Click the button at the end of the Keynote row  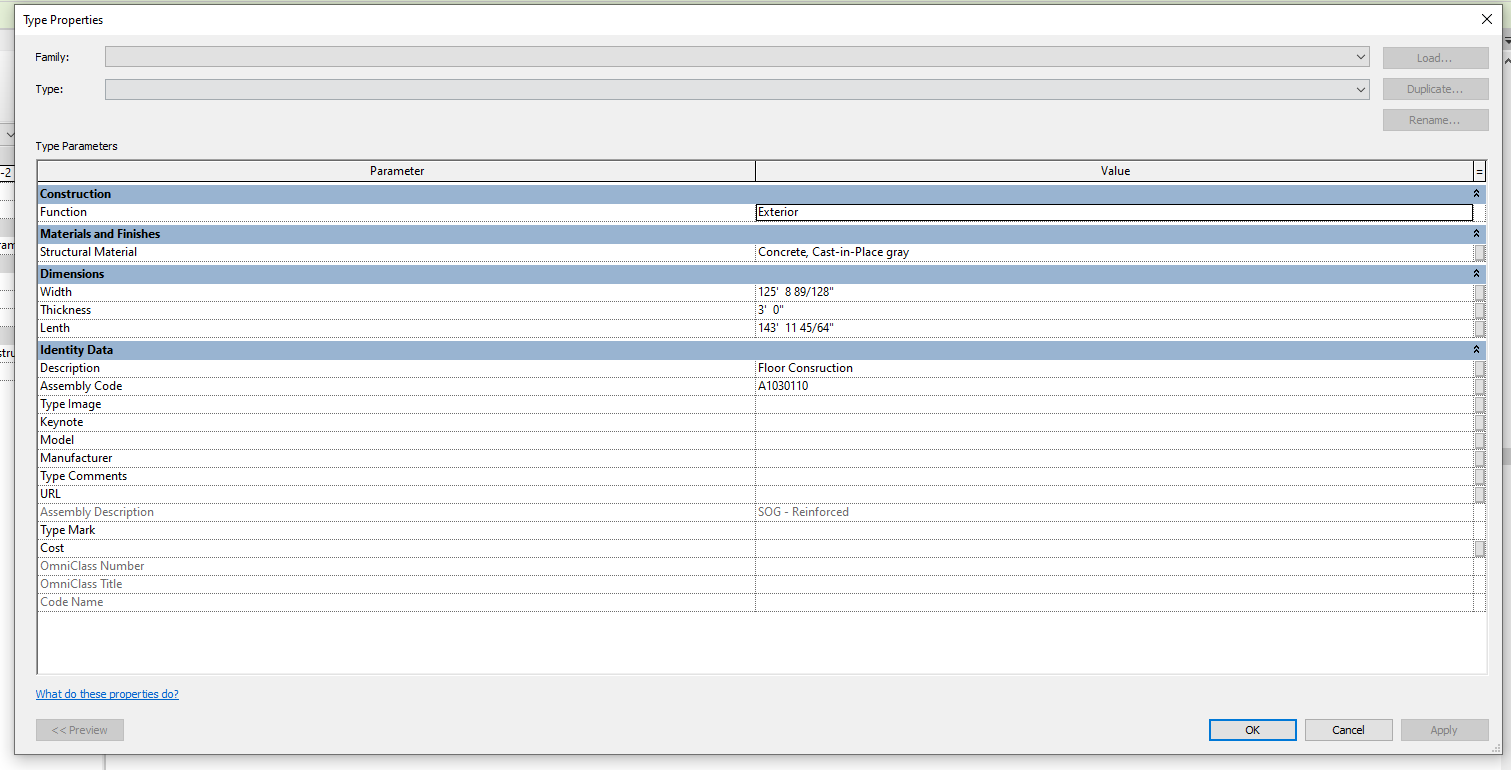pos(1480,421)
